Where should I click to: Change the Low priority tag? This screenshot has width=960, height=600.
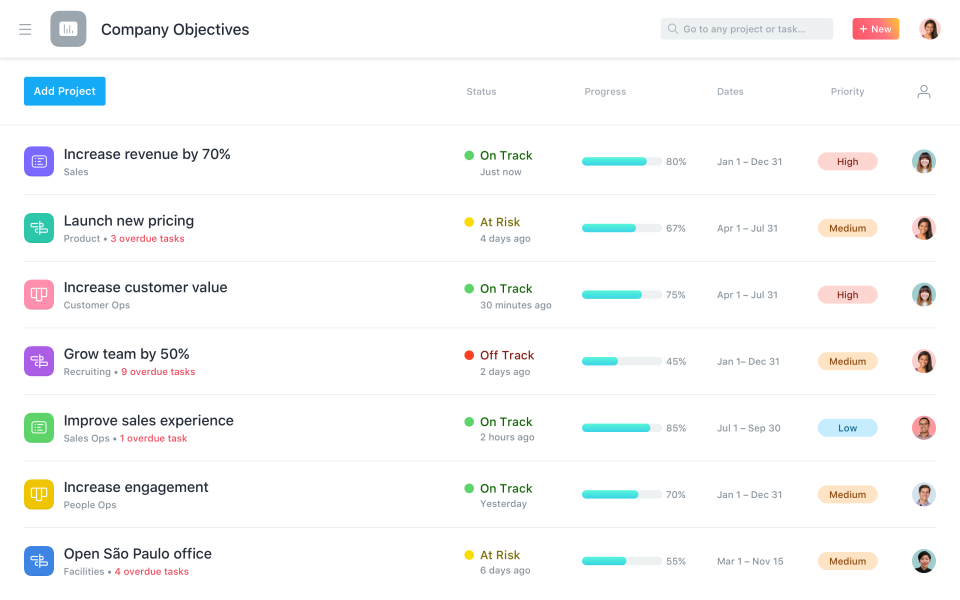point(847,428)
